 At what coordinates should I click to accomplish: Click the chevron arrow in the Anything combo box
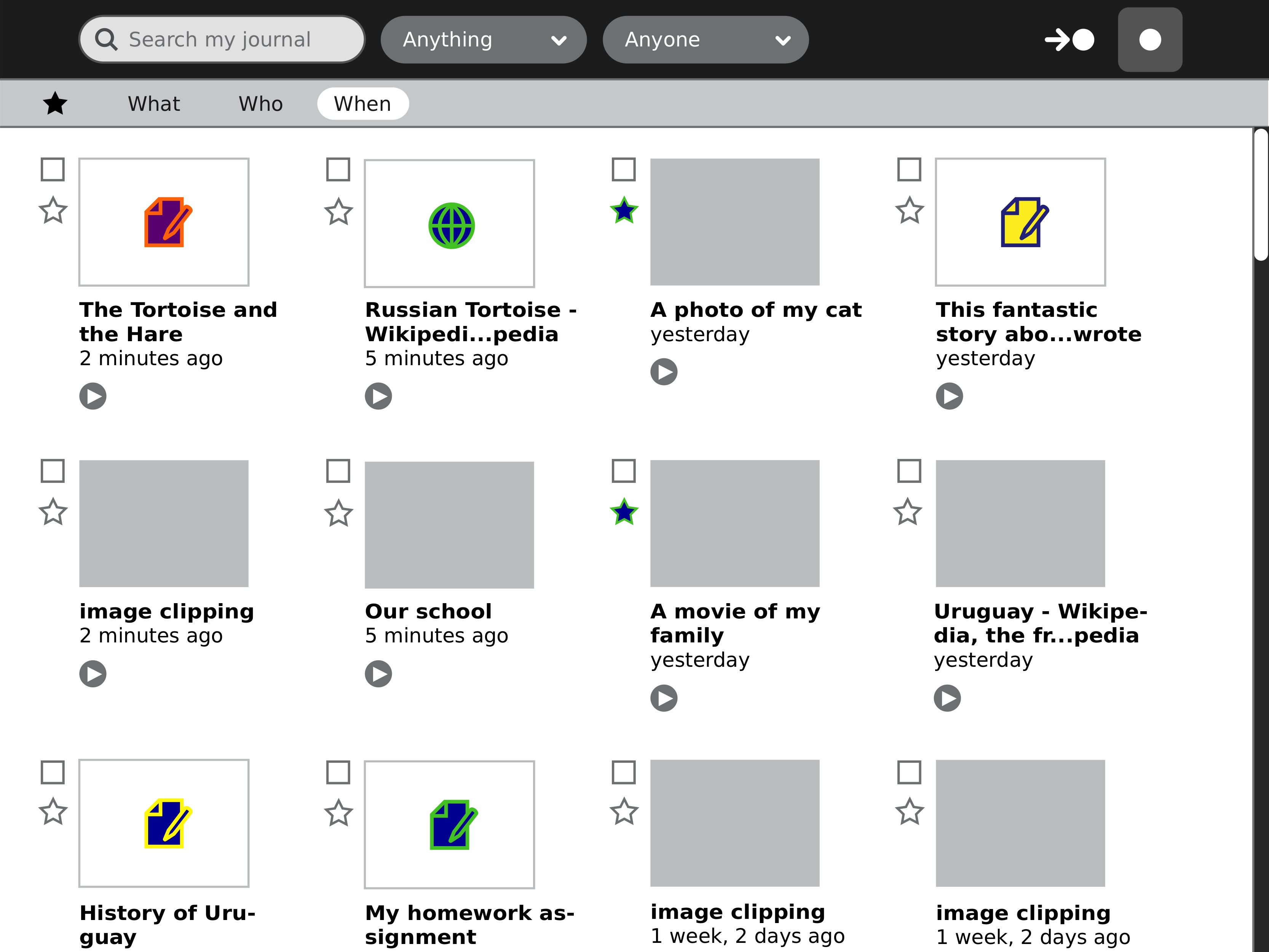pos(558,40)
